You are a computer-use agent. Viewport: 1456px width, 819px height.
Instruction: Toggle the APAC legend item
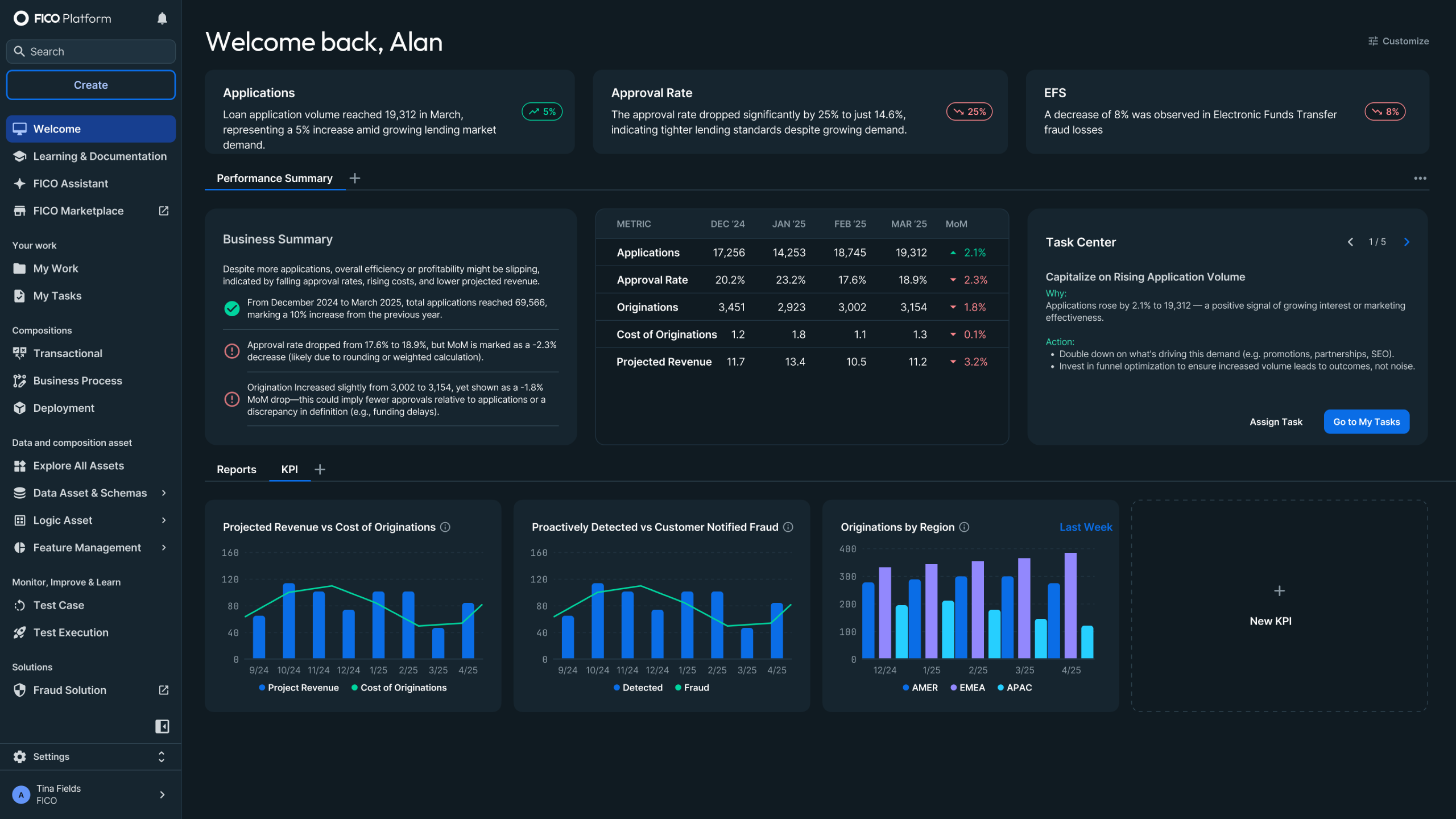[x=1015, y=688]
